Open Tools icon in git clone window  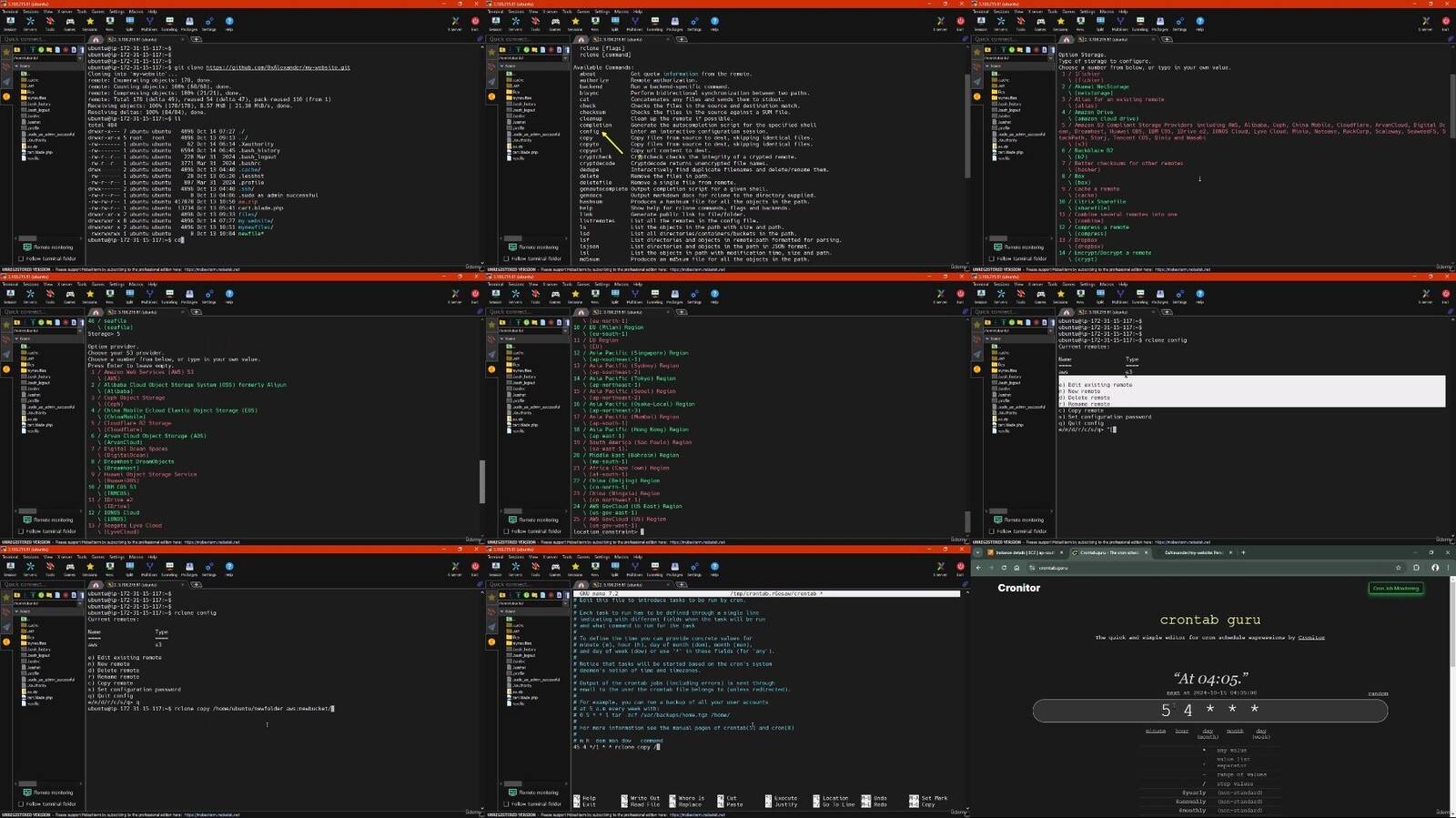[50, 22]
